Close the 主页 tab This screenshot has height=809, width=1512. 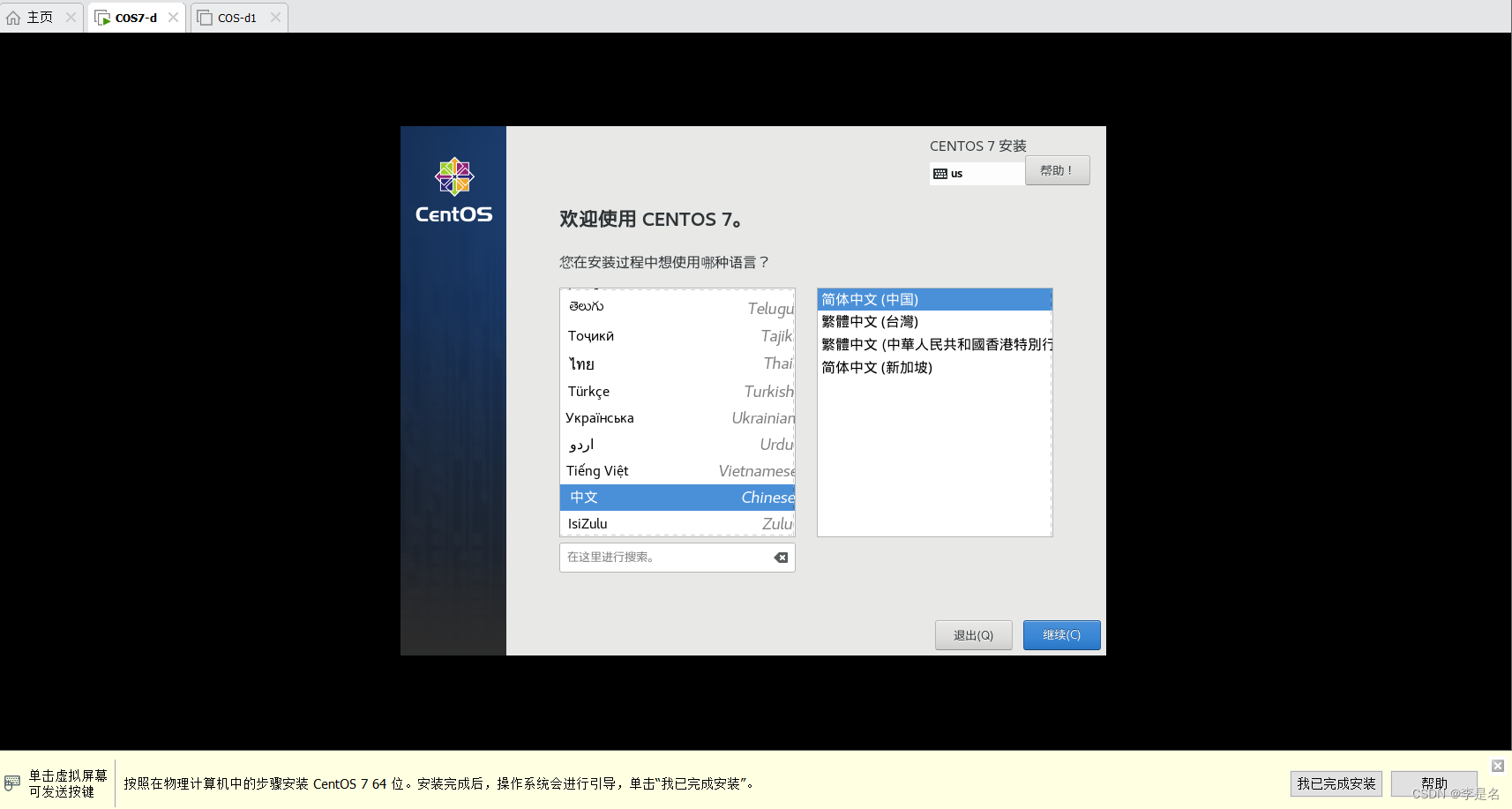[x=71, y=18]
